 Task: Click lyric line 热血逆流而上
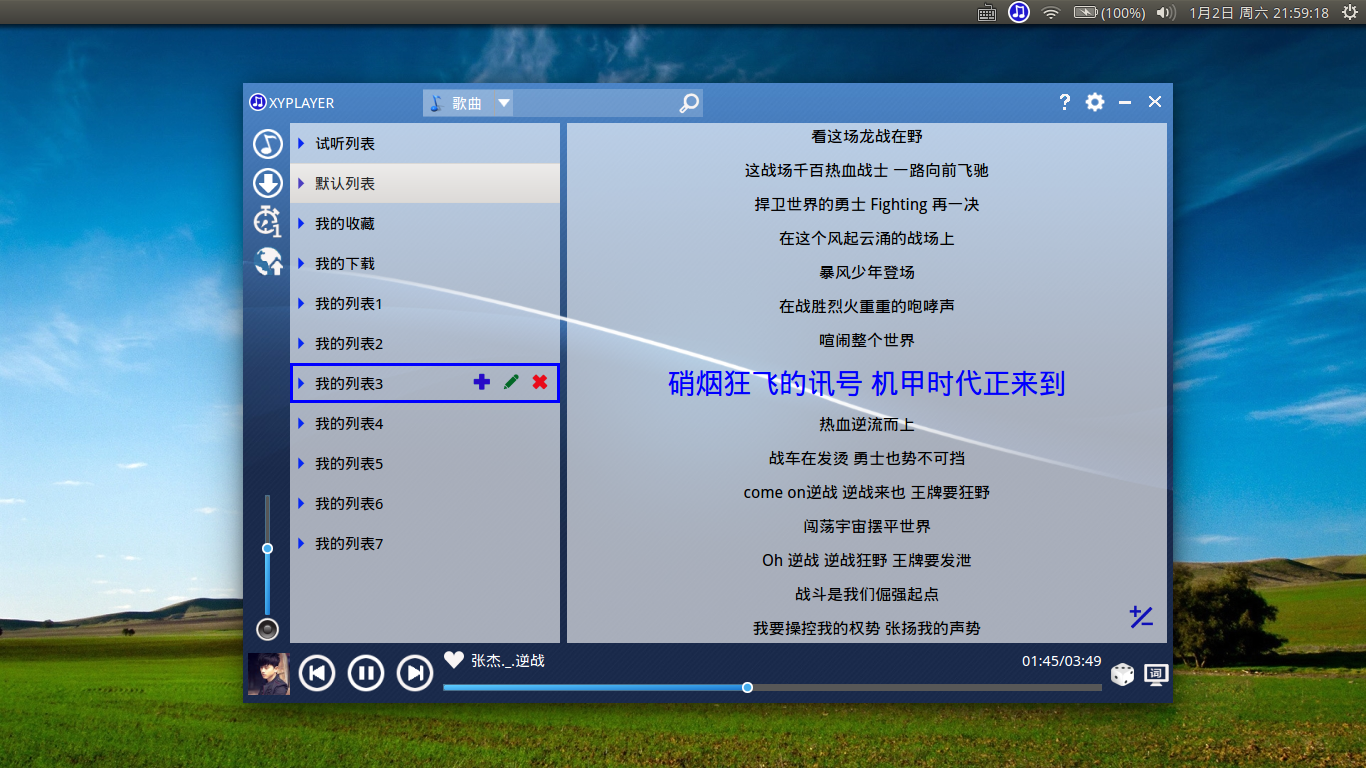click(867, 424)
